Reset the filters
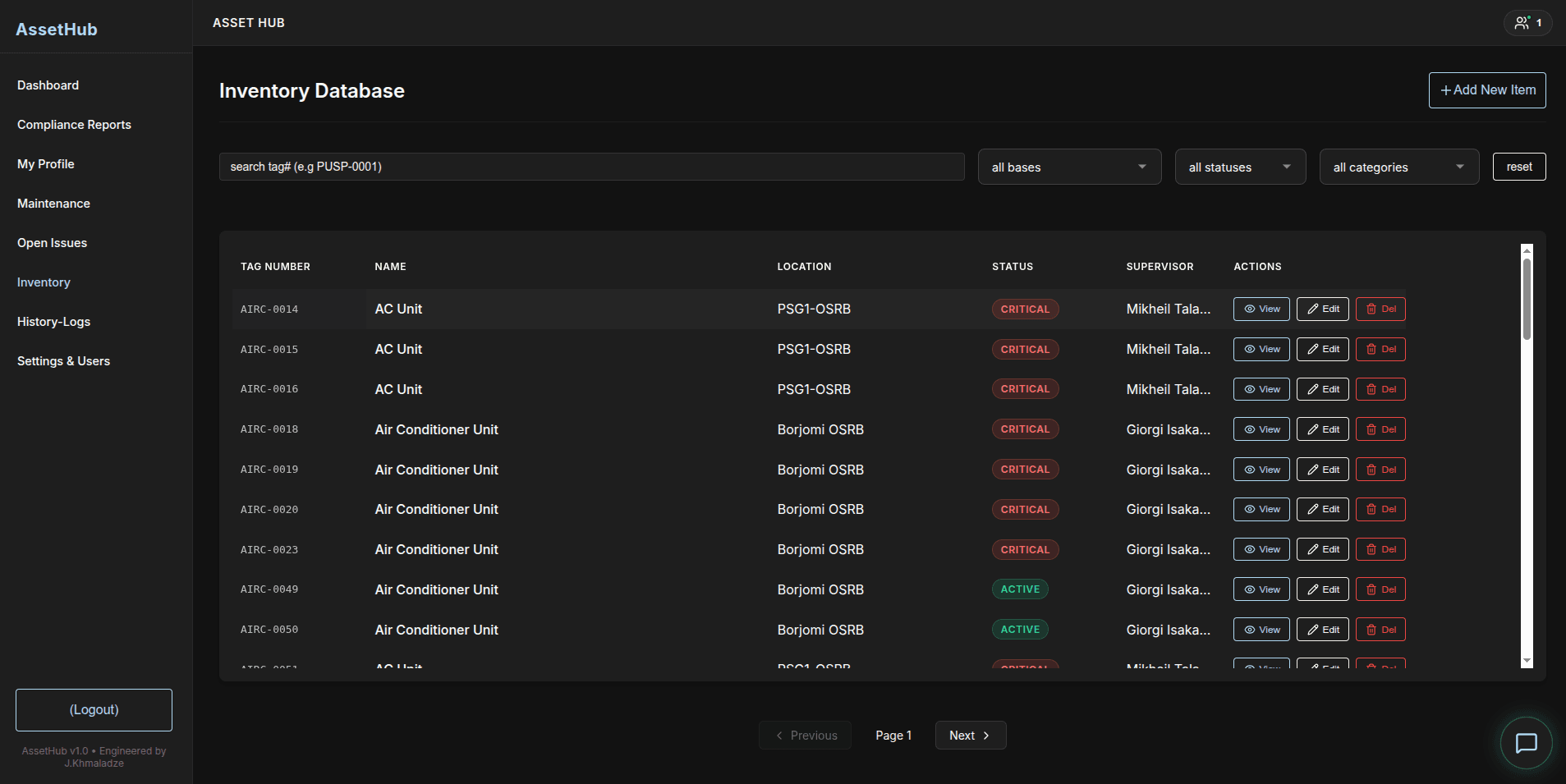This screenshot has width=1566, height=784. [1519, 167]
